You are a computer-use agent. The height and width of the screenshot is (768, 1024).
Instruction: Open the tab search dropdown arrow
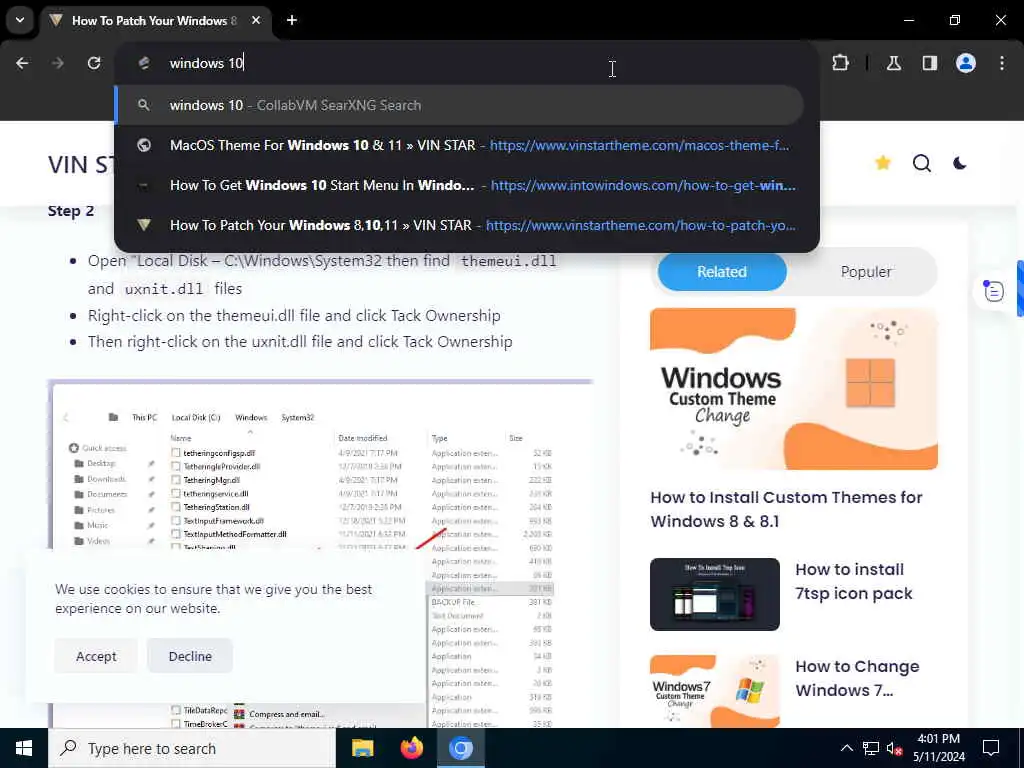click(x=20, y=20)
